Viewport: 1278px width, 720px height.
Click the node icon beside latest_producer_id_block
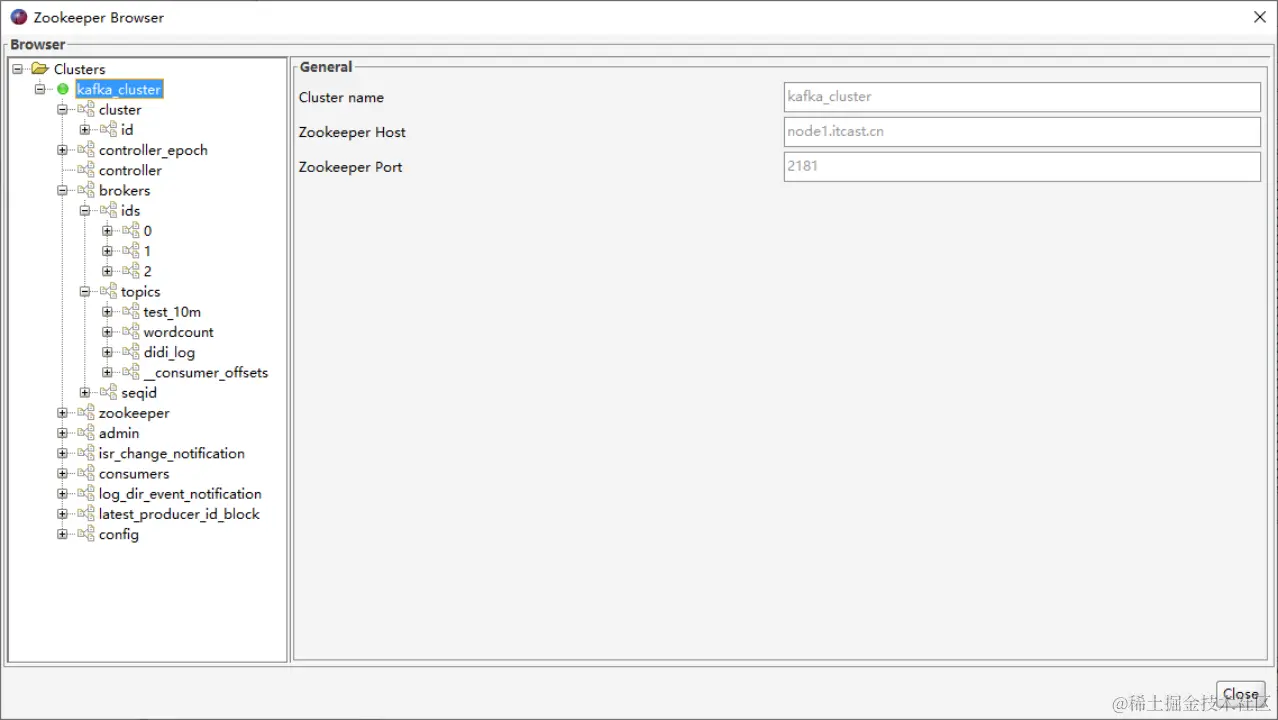click(86, 514)
